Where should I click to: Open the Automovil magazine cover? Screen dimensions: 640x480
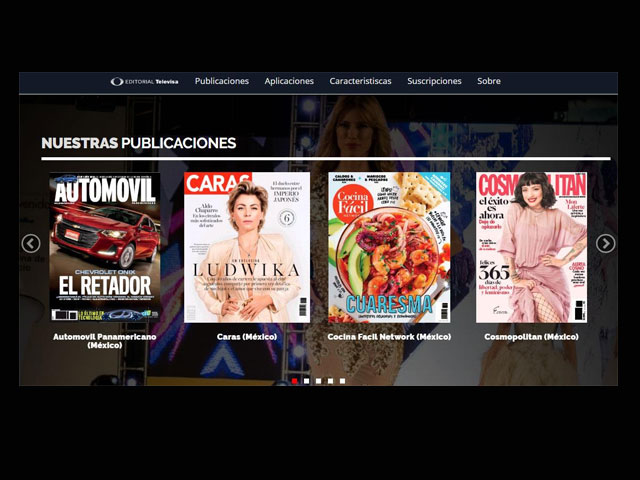105,247
